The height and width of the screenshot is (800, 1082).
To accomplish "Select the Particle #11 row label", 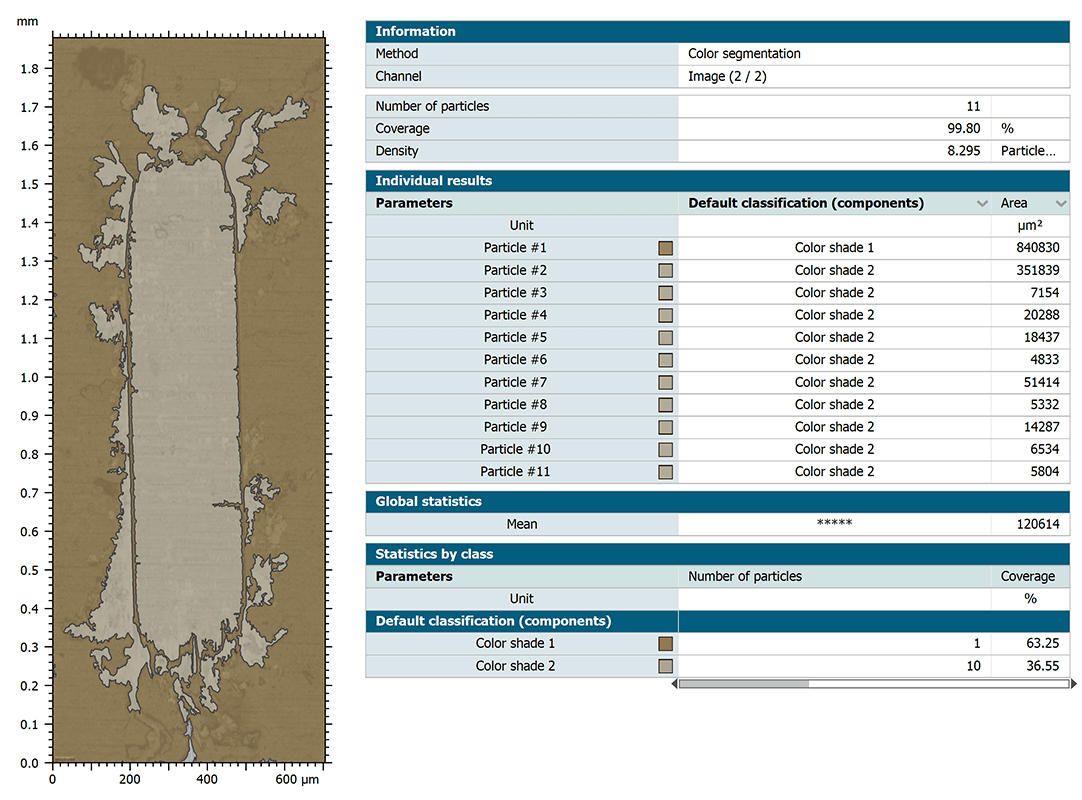I will coord(515,472).
